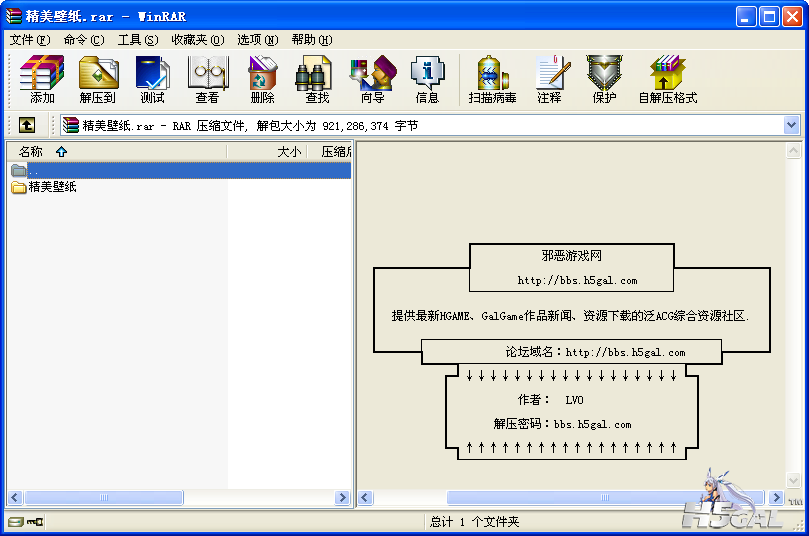Go up one folder level button

point(26,125)
